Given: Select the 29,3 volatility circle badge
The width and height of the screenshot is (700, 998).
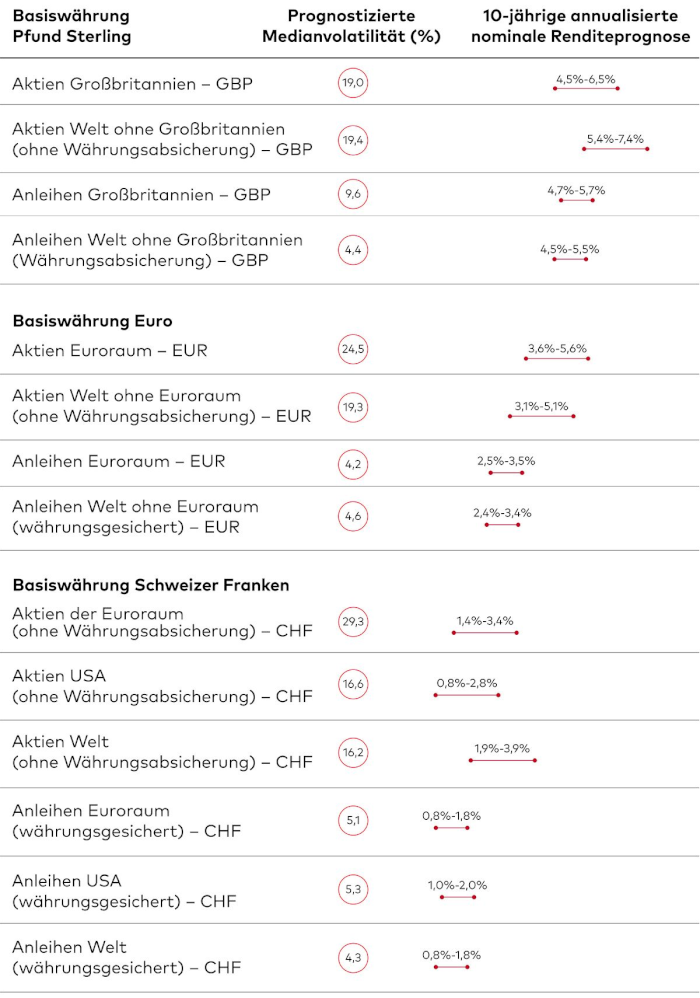Looking at the screenshot, I should (353, 622).
